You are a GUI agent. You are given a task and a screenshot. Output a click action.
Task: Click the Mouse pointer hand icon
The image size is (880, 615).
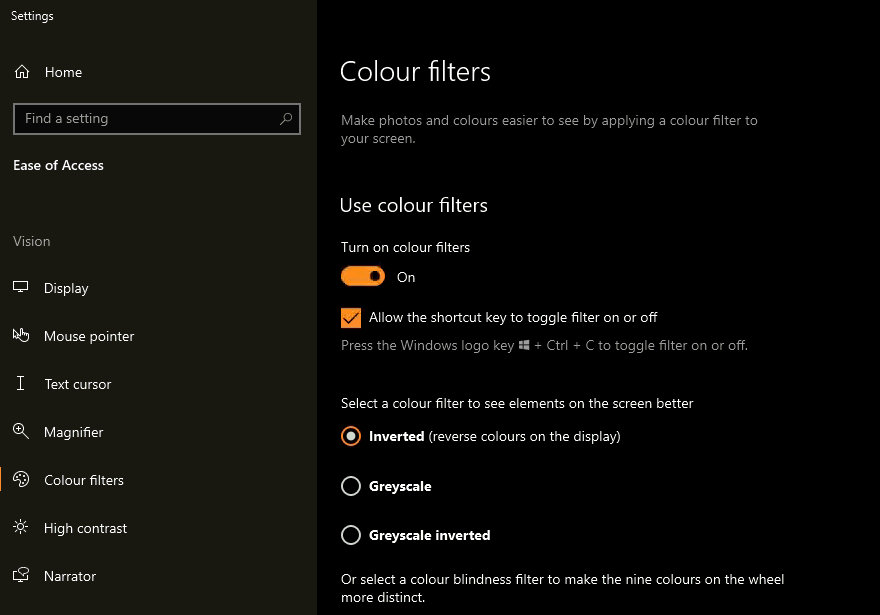(21, 336)
